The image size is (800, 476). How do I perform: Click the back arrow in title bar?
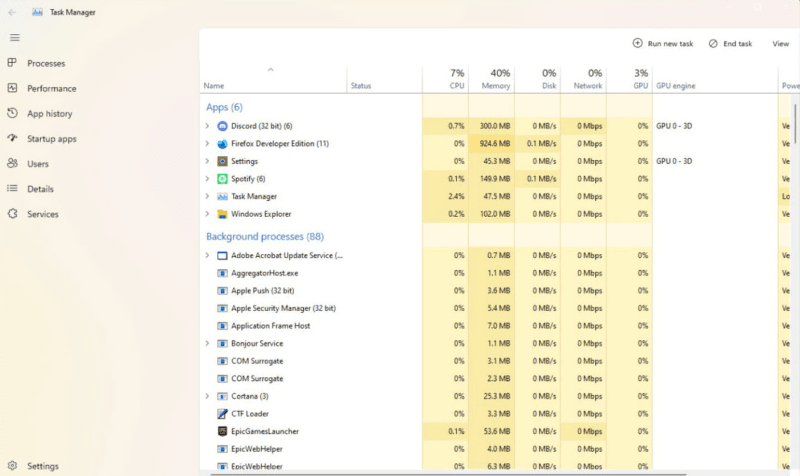[12, 12]
